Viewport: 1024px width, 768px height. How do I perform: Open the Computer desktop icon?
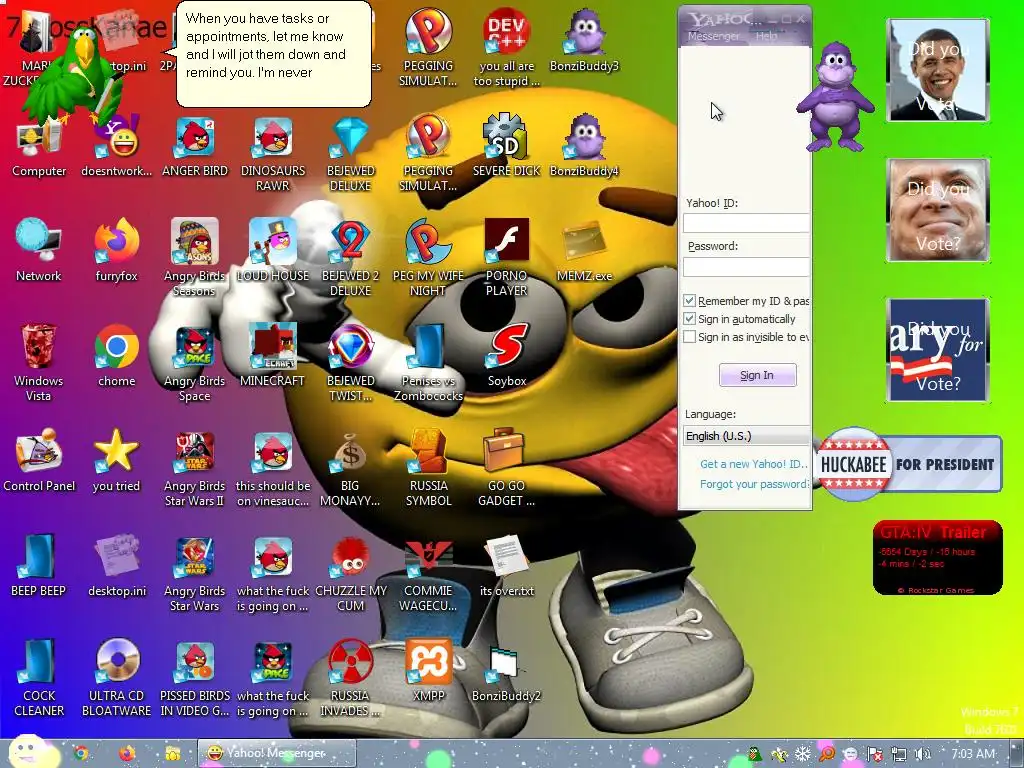[x=39, y=138]
